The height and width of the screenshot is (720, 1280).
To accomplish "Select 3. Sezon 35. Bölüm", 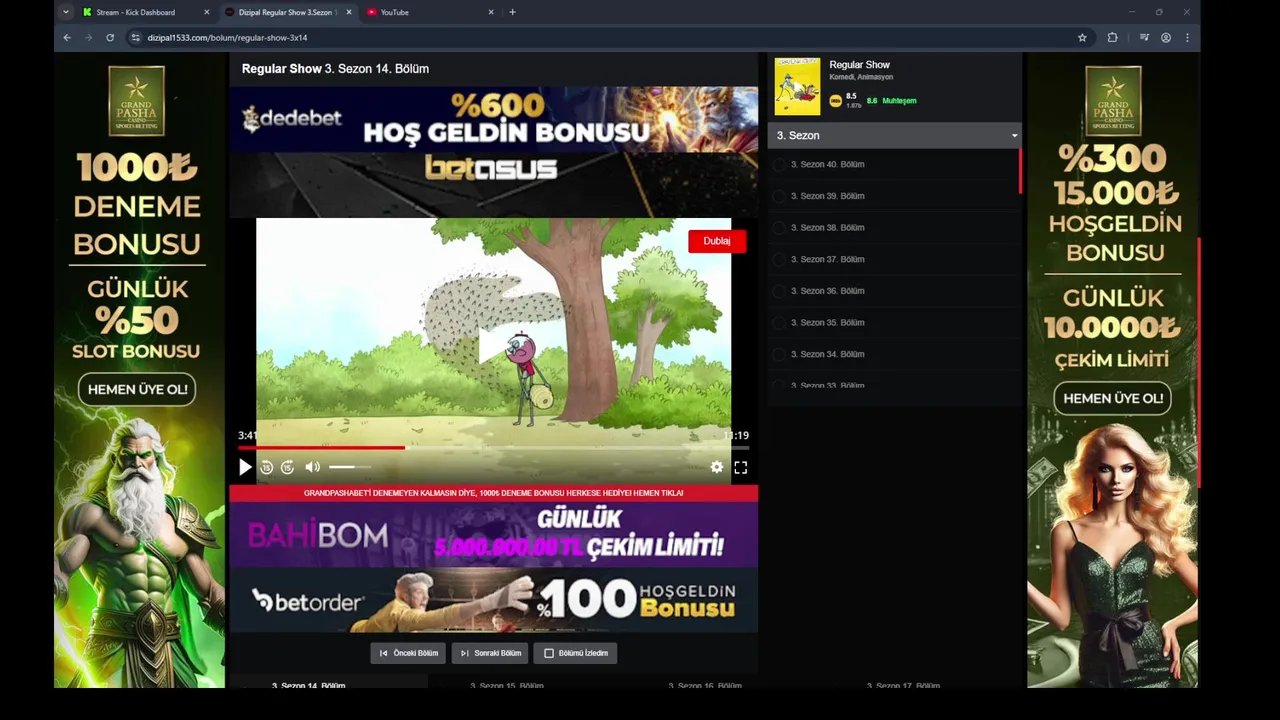I will pyautogui.click(x=828, y=323).
